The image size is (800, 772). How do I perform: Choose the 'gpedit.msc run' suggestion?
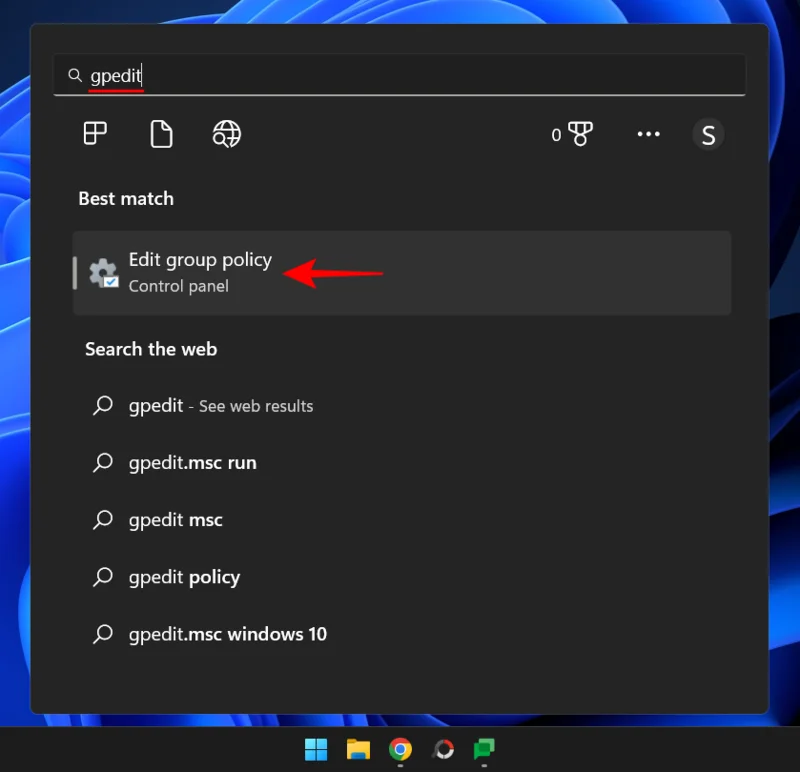coord(194,462)
